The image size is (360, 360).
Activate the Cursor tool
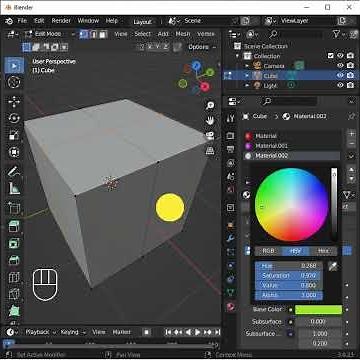pos(14,82)
